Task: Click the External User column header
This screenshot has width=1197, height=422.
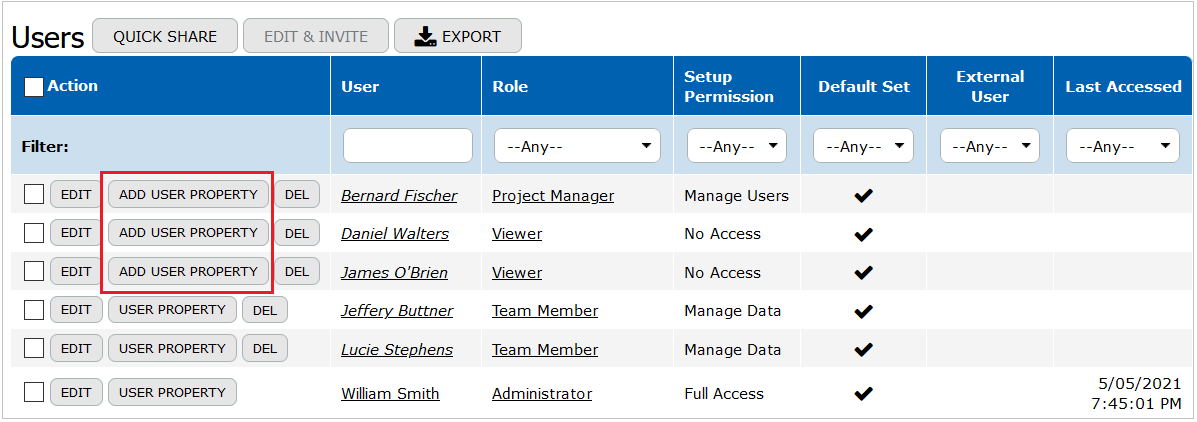Action: point(990,86)
